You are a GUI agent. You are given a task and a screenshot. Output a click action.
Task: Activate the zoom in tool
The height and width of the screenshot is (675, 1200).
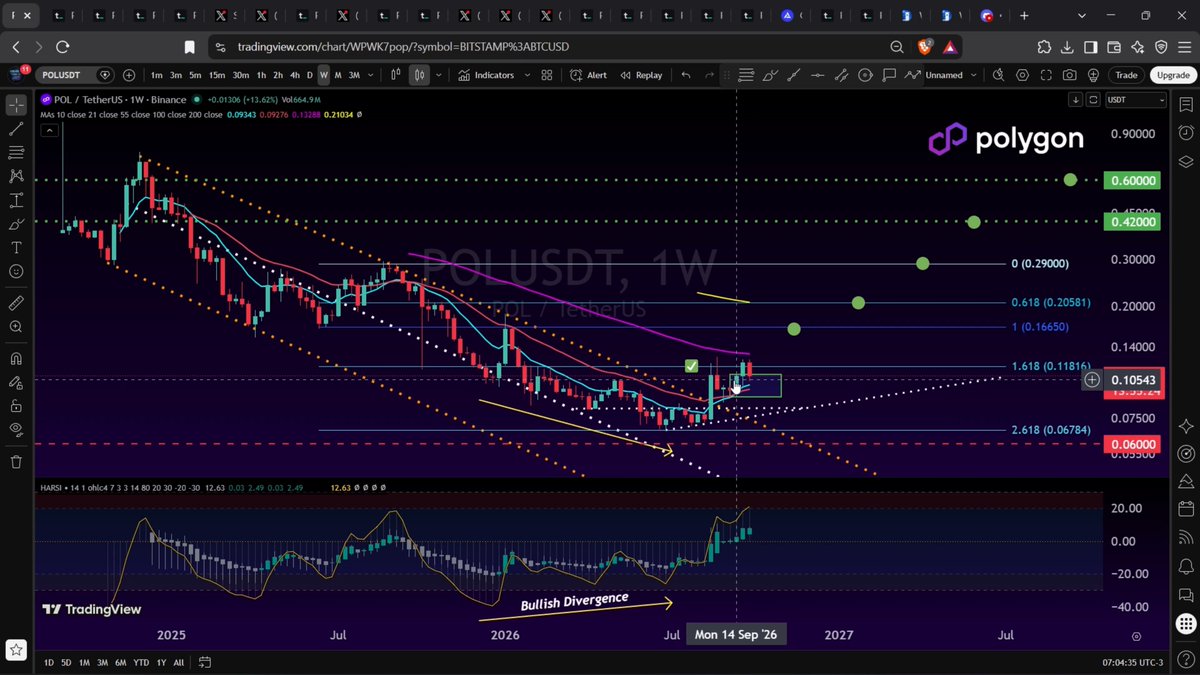[16, 326]
